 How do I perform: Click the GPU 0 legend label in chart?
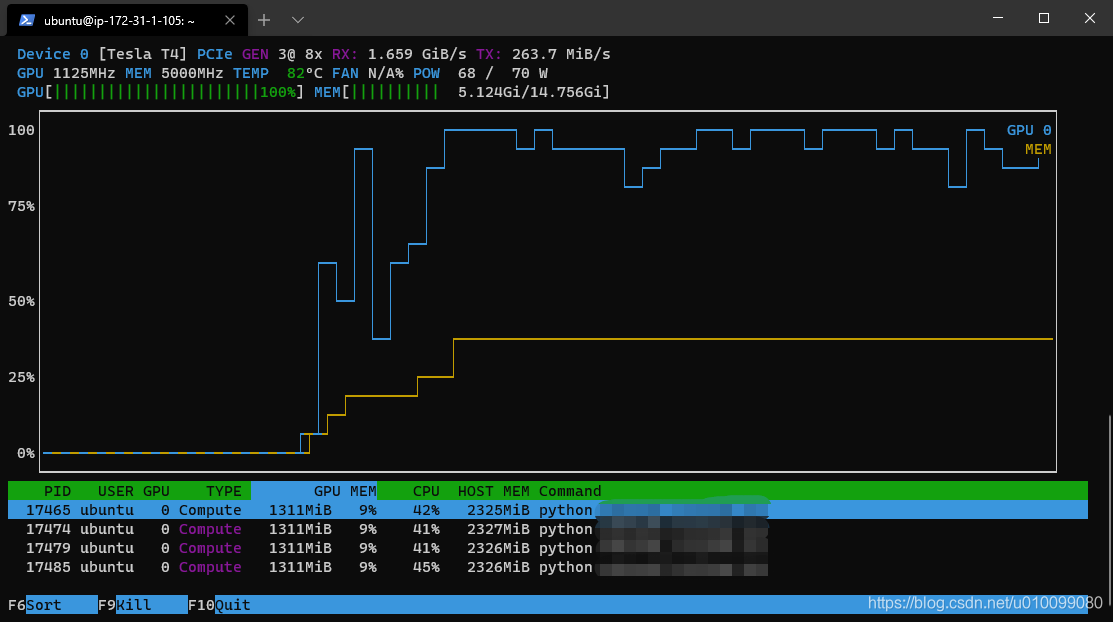point(1029,130)
